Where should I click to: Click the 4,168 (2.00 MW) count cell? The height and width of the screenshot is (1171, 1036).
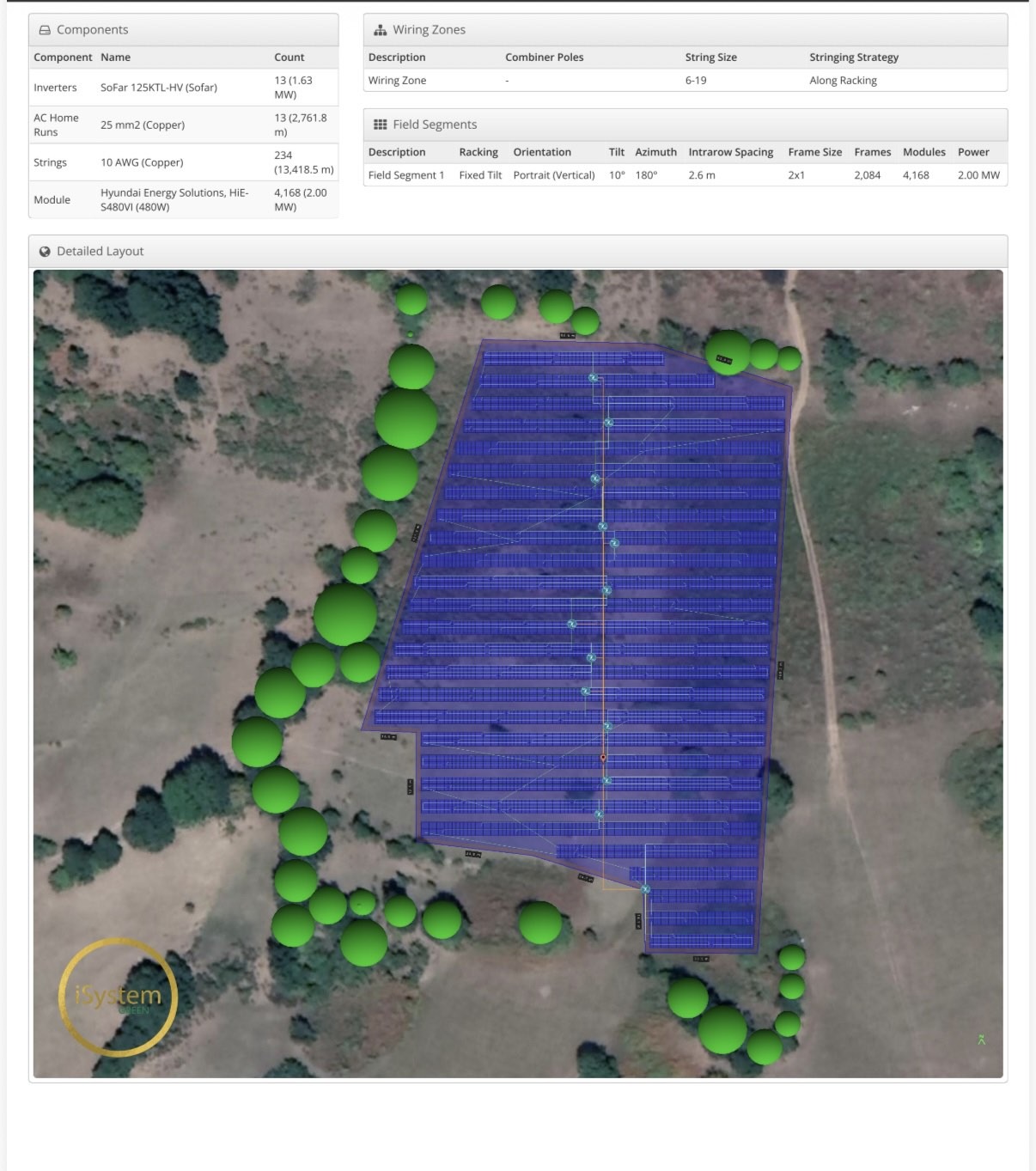click(301, 200)
